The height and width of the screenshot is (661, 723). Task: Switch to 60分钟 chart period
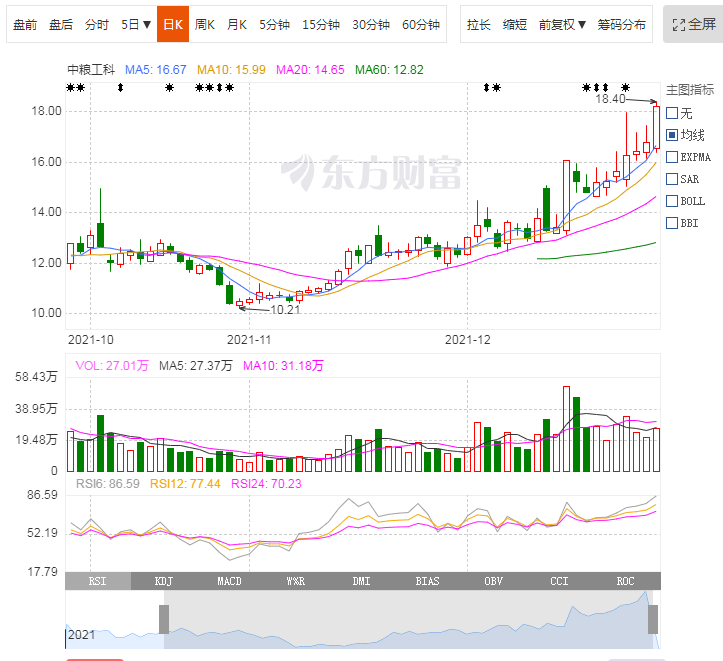(421, 24)
